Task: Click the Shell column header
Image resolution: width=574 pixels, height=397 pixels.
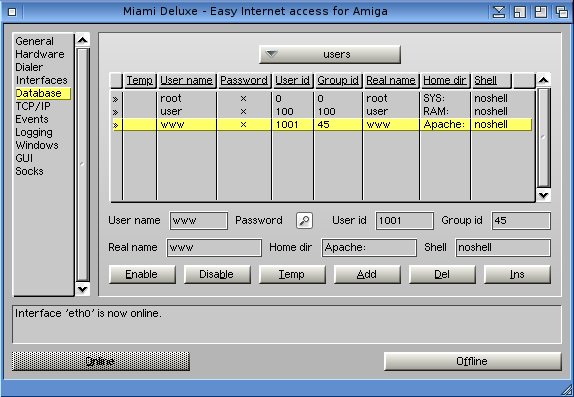Action: pyautogui.click(x=491, y=80)
